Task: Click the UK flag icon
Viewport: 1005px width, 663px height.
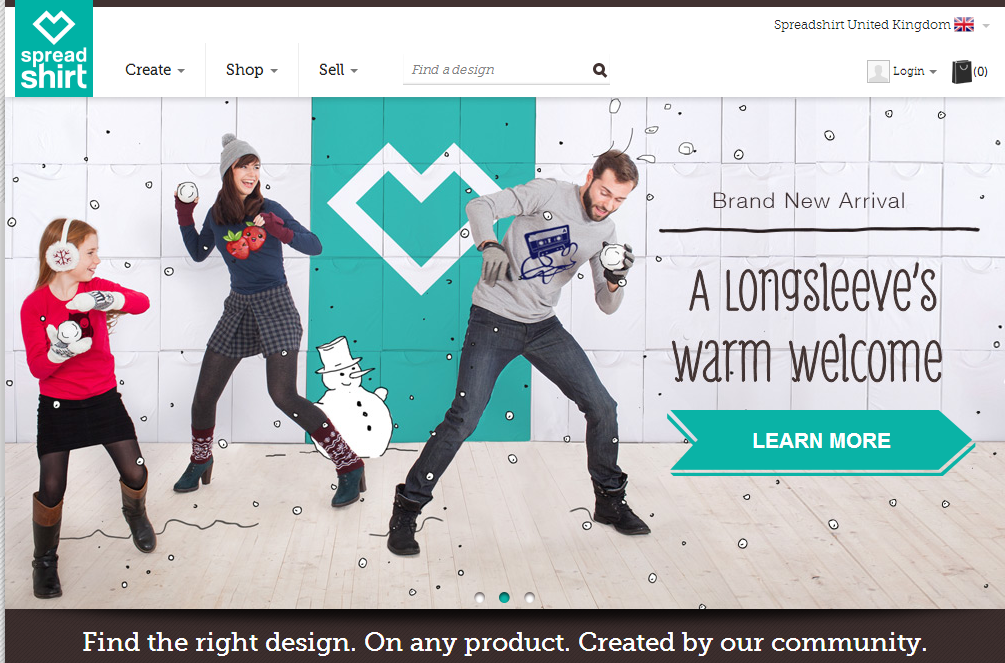Action: click(x=963, y=24)
